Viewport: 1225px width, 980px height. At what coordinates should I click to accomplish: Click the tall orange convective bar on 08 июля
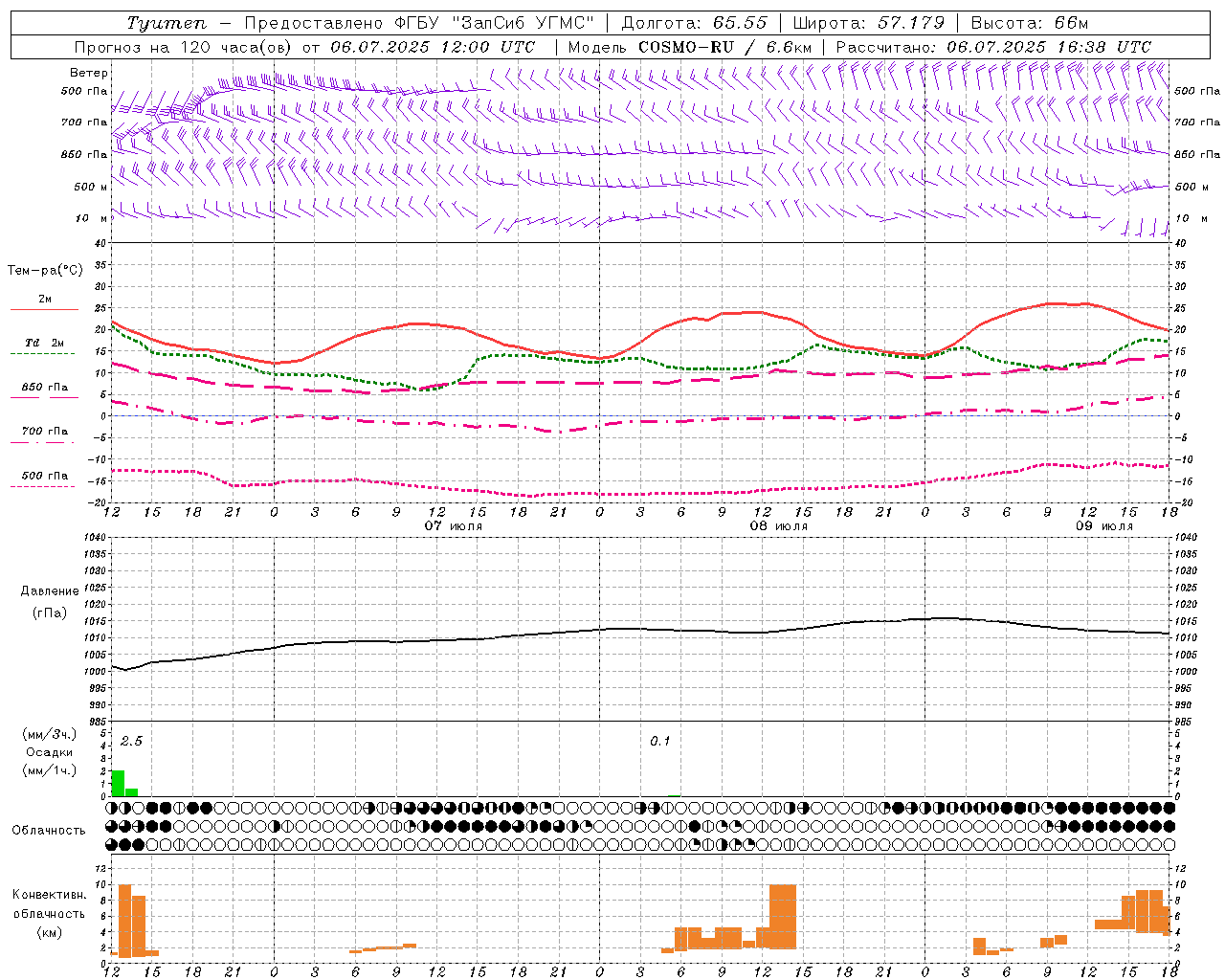click(783, 916)
